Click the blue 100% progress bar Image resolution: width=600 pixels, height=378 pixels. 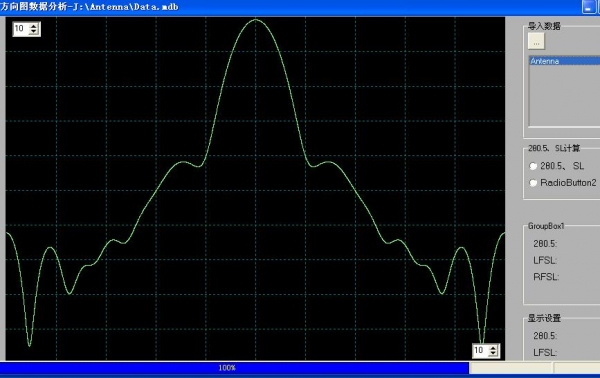click(234, 368)
